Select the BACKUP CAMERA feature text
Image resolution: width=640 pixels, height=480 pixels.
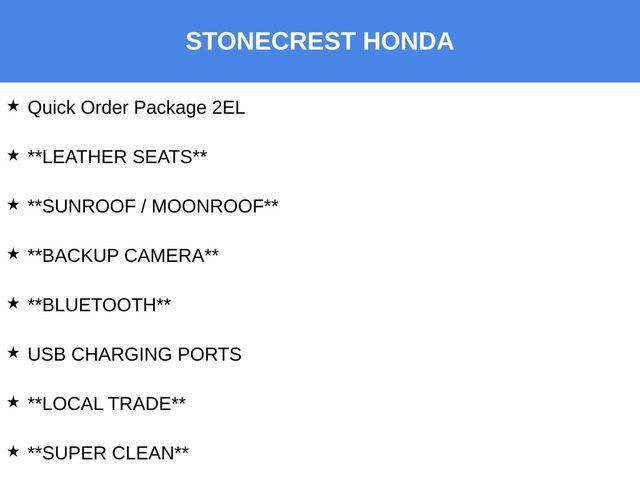pyautogui.click(x=123, y=256)
